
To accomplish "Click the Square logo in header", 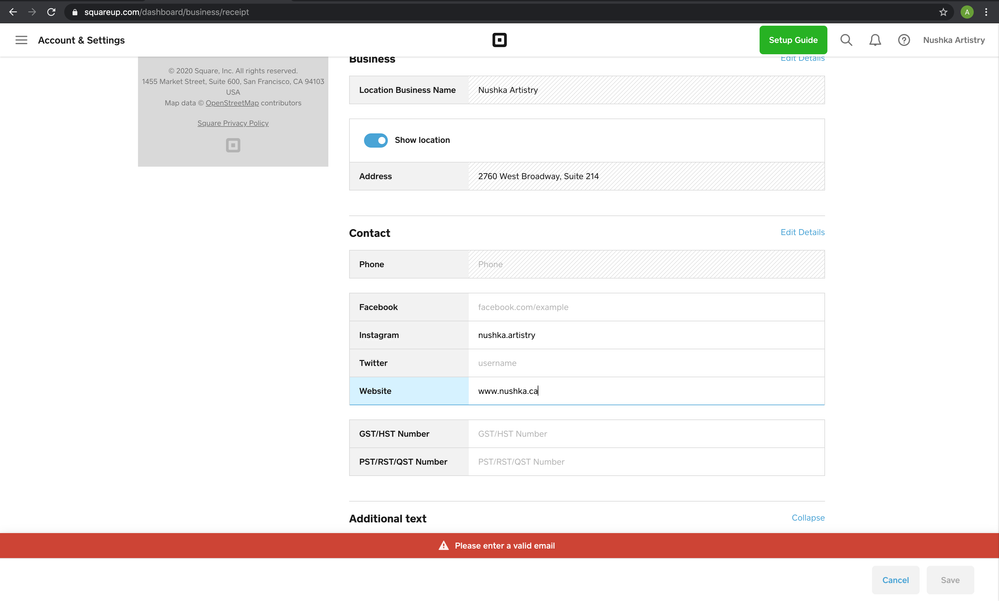I will click(499, 40).
